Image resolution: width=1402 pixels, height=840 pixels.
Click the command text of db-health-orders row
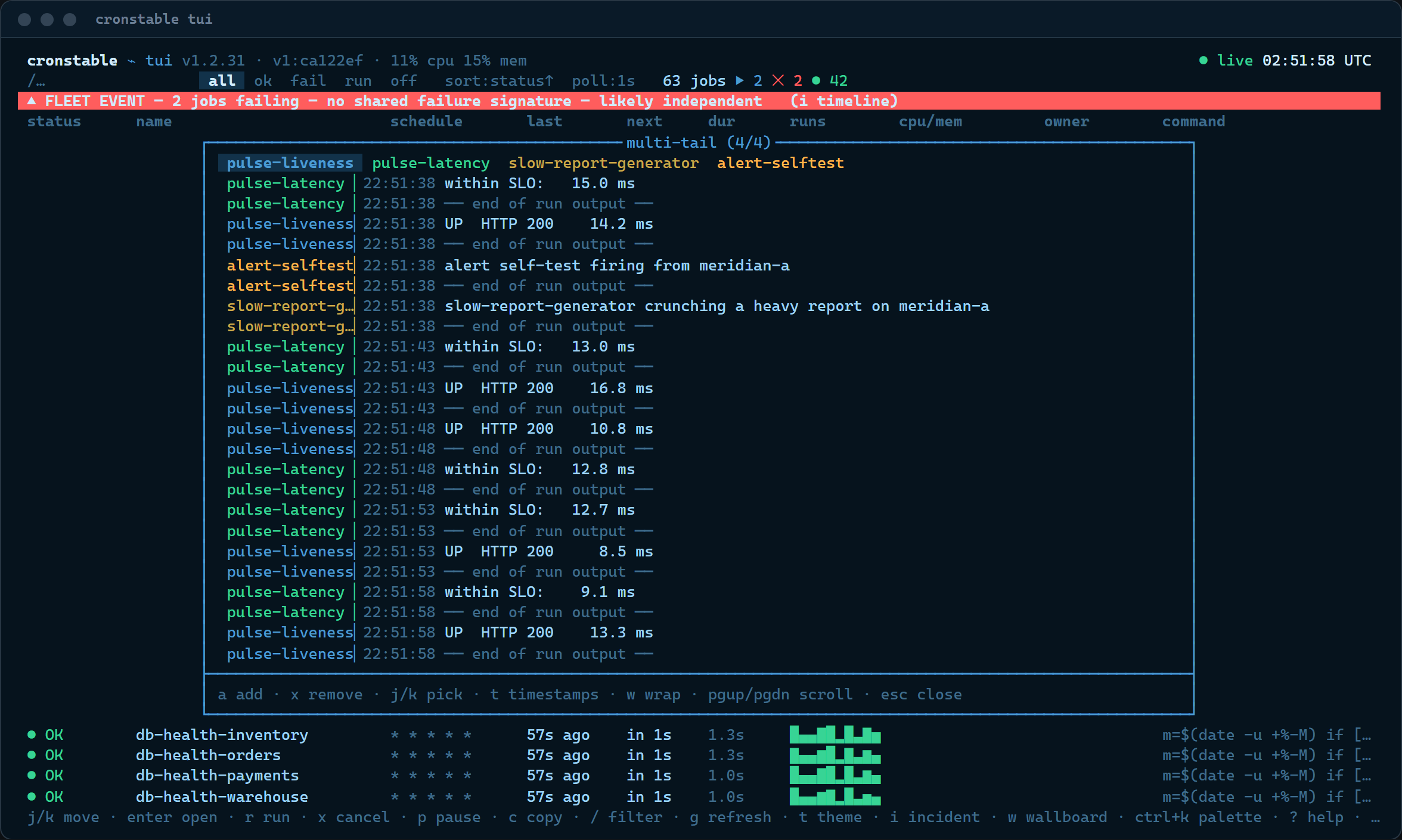(x=1267, y=755)
